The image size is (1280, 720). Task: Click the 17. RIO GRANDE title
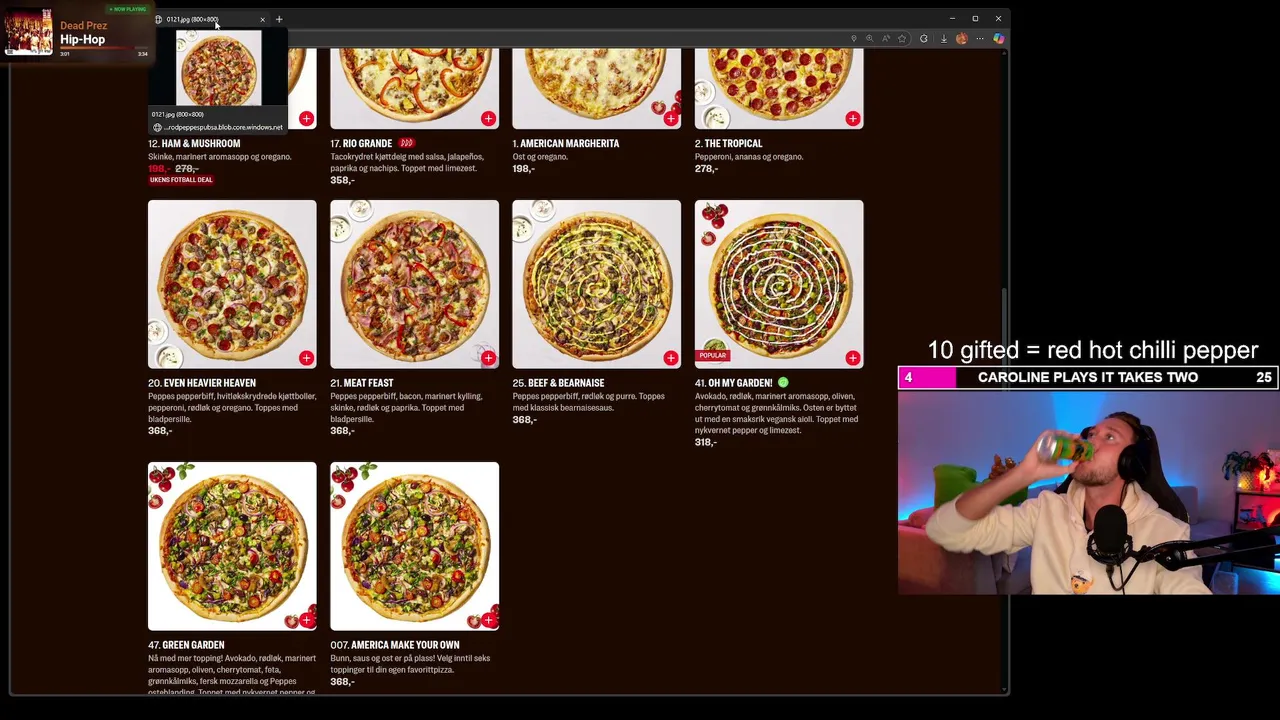tap(361, 143)
